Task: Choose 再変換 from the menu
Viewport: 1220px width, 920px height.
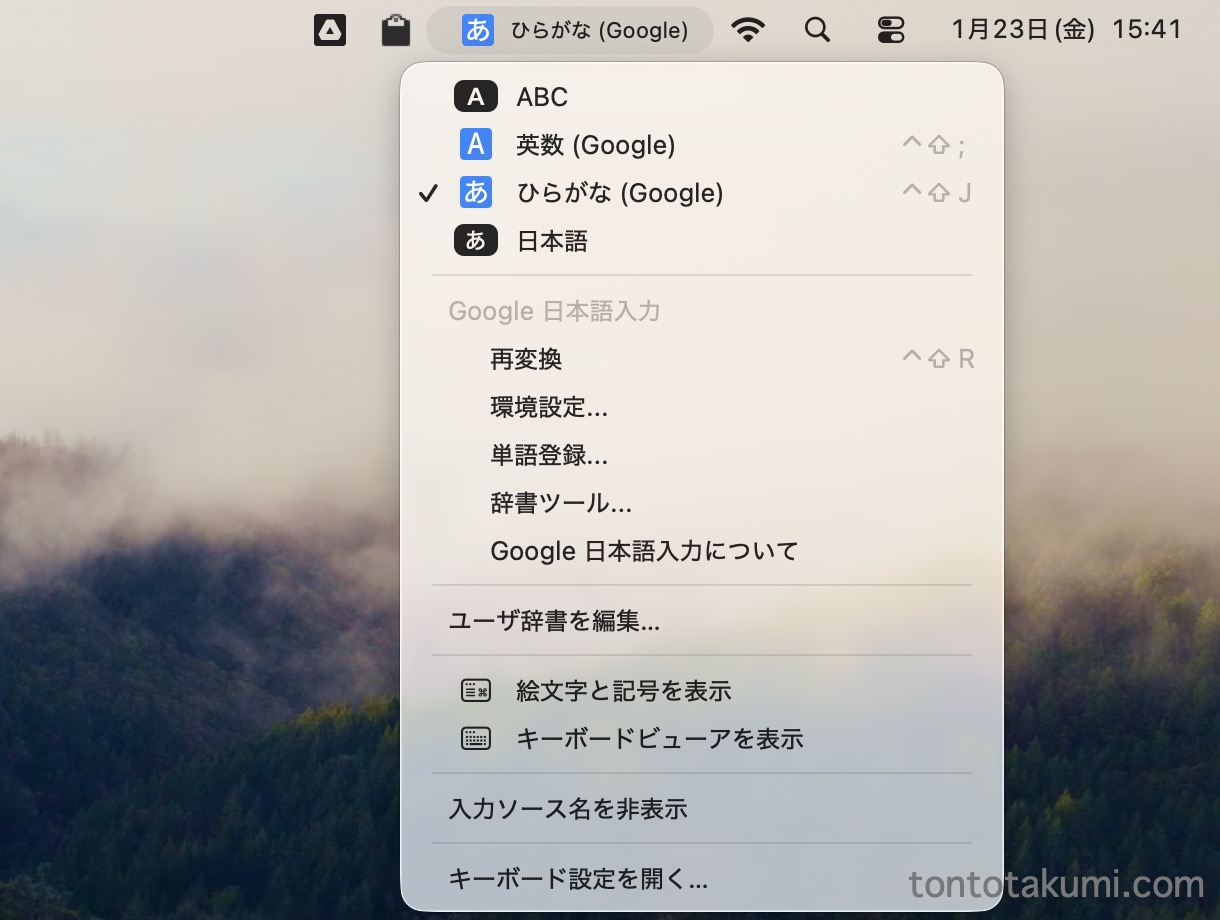Action: click(526, 359)
